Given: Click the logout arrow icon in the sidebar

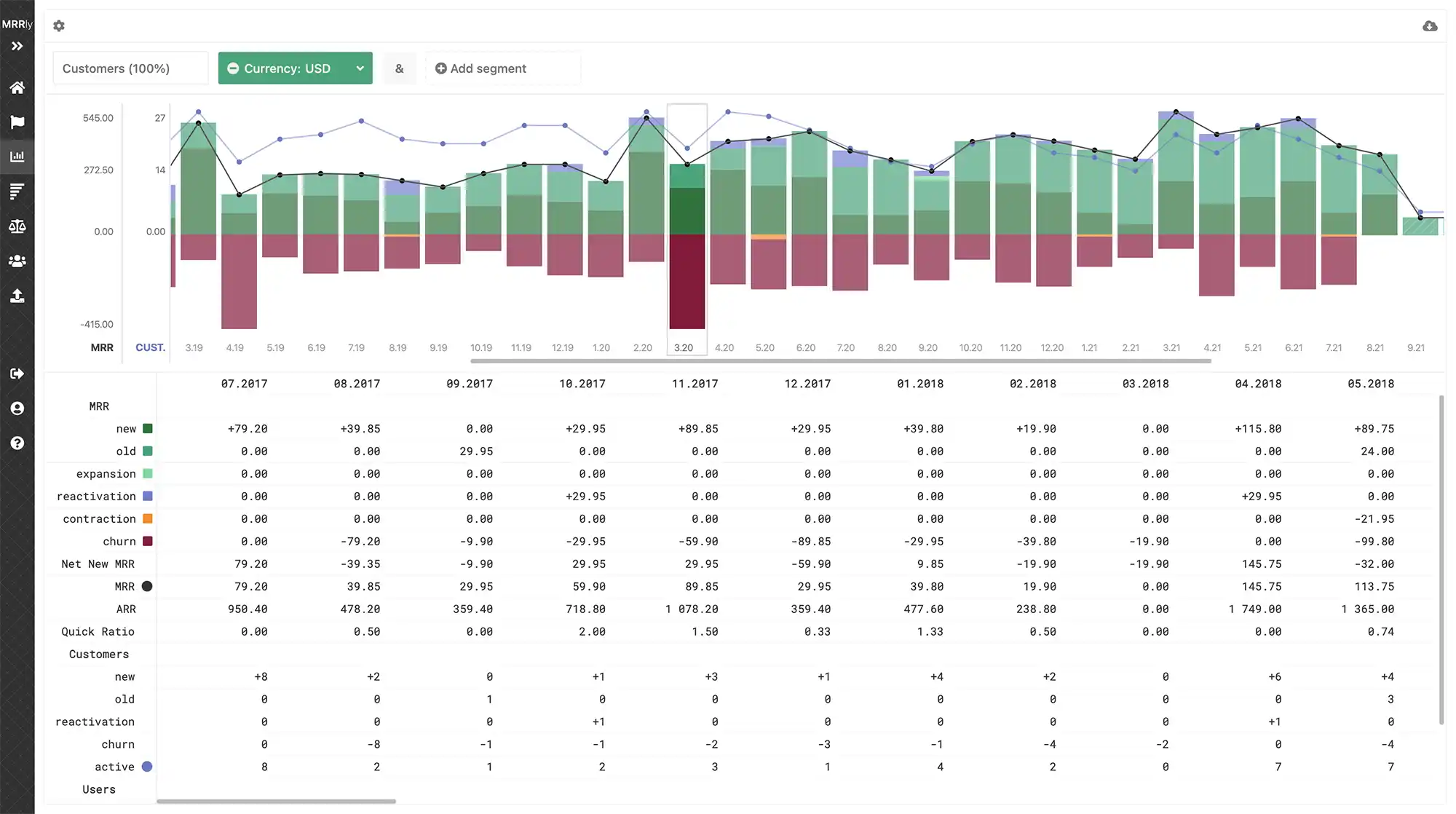Looking at the screenshot, I should pos(17,374).
